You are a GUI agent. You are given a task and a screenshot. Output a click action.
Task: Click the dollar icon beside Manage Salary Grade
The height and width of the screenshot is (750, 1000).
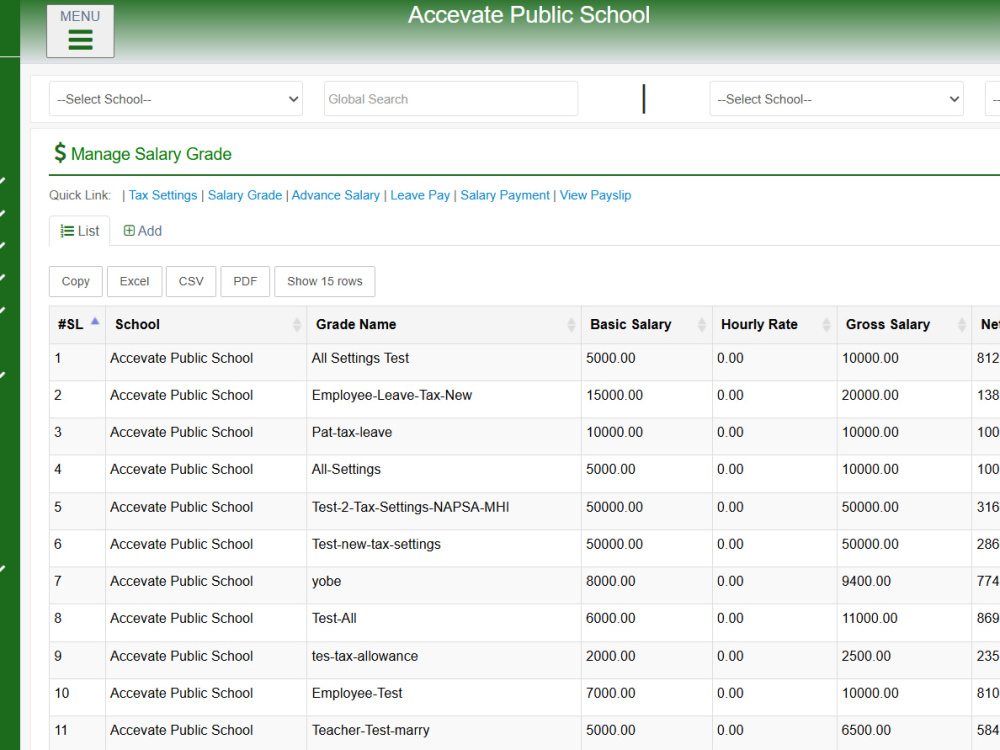[60, 153]
